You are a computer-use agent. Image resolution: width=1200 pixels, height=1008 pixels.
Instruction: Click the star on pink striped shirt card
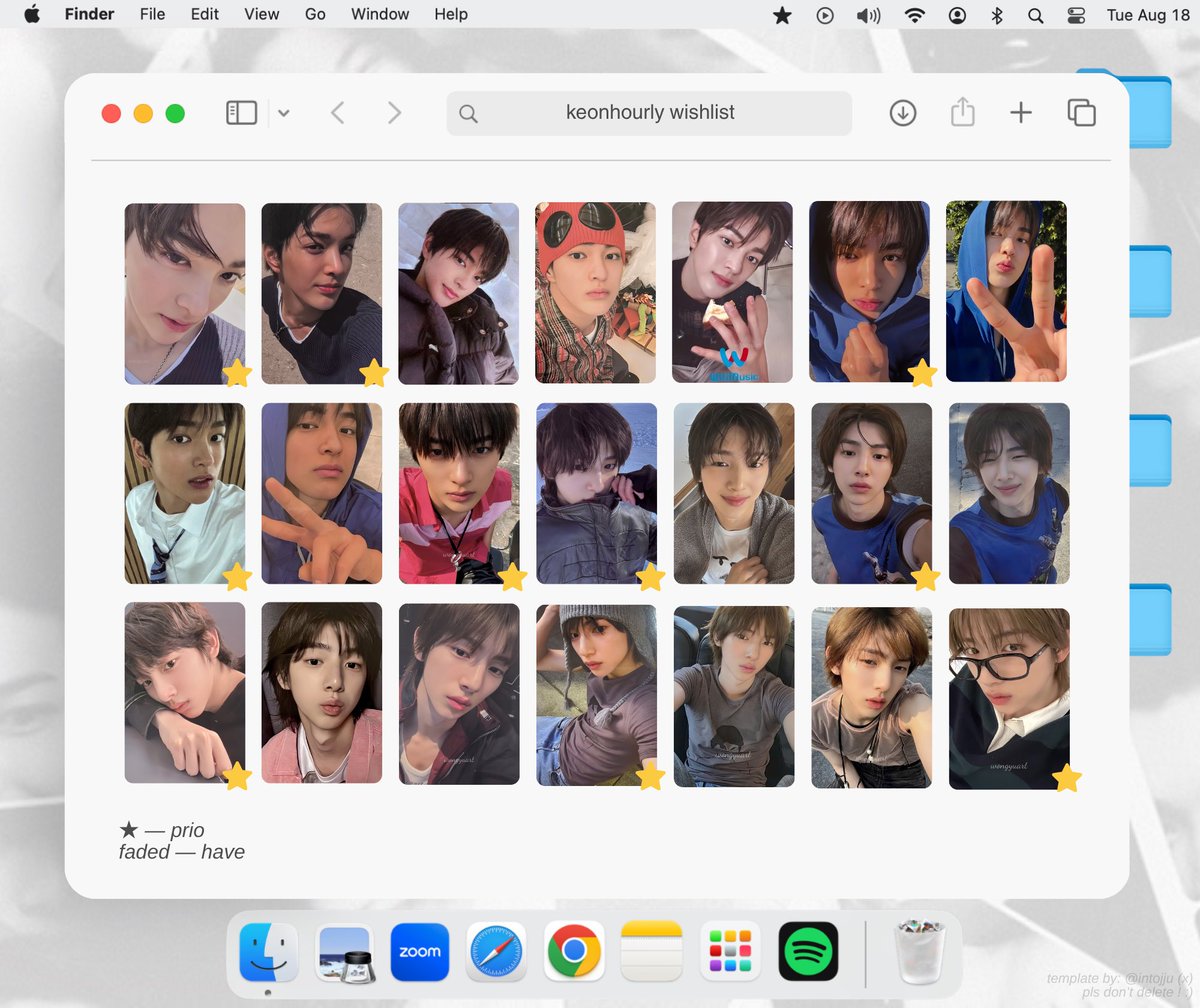512,577
